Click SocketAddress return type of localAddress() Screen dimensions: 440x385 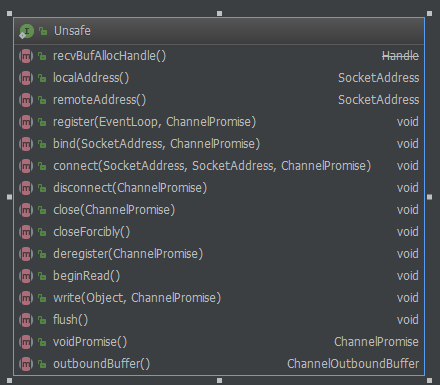point(379,78)
